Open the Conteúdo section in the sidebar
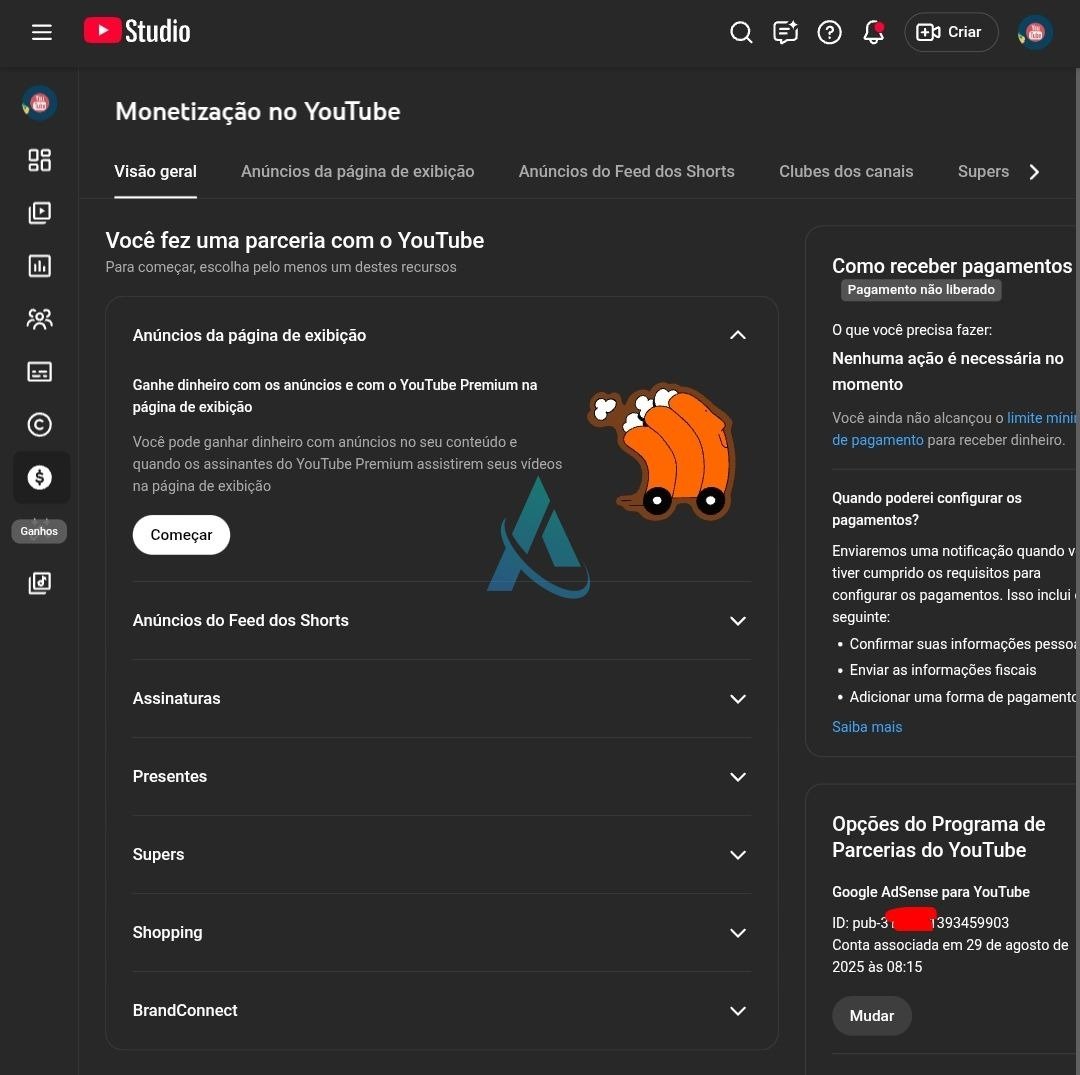Image resolution: width=1080 pixels, height=1075 pixels. coord(40,213)
